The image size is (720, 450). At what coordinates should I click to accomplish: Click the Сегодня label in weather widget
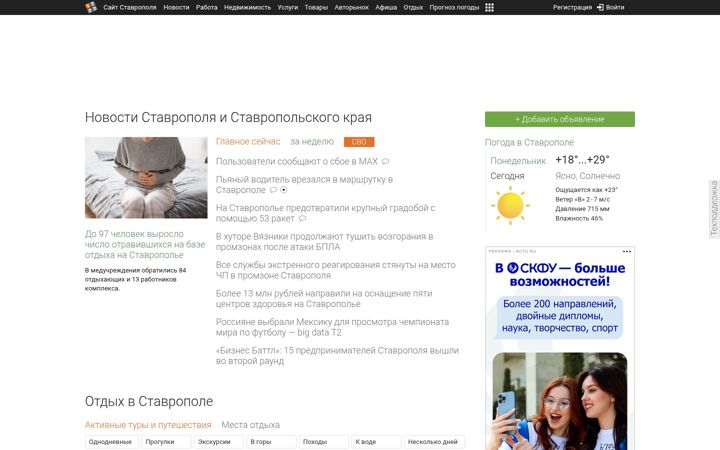pos(507,176)
